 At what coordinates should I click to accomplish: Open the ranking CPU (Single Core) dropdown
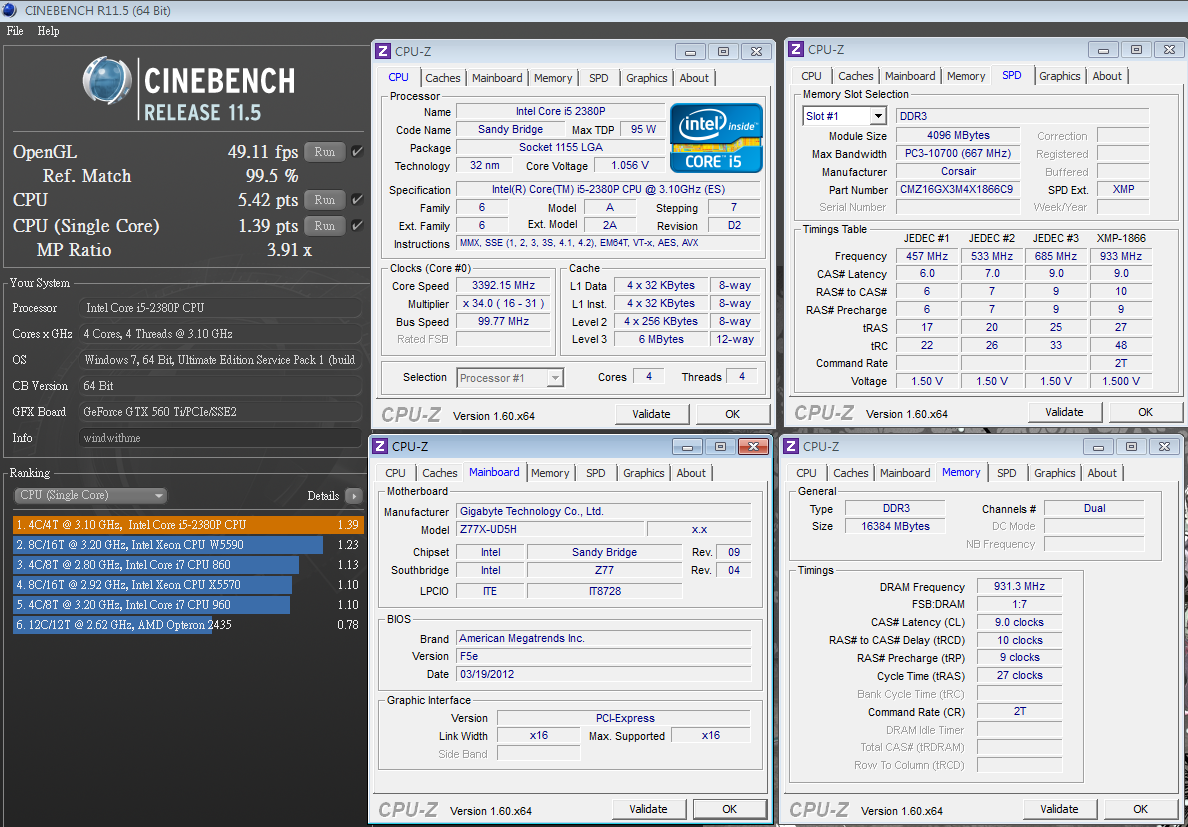91,495
